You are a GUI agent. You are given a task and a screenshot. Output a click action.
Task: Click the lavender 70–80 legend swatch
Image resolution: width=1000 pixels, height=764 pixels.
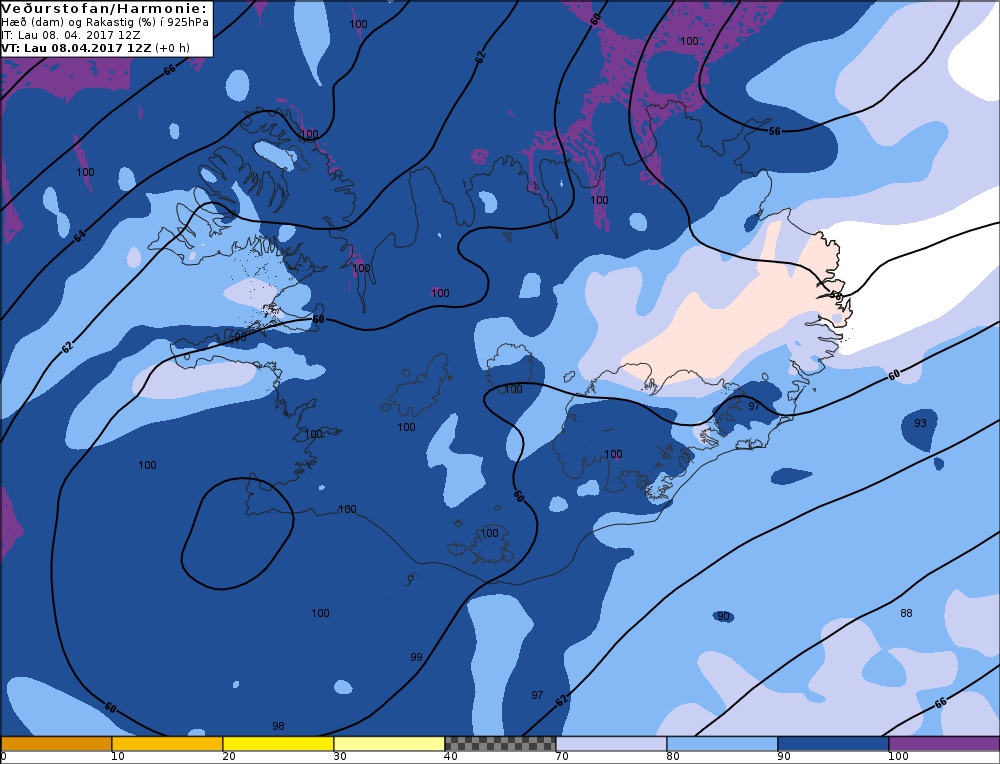click(611, 744)
